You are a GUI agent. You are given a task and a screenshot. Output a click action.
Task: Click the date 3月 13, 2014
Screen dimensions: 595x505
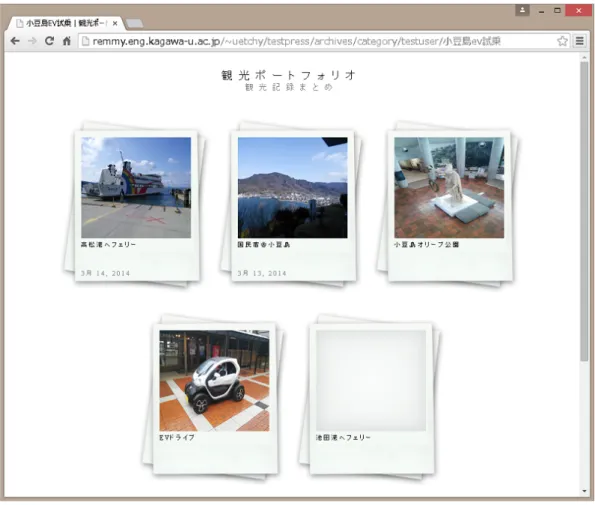point(262,273)
